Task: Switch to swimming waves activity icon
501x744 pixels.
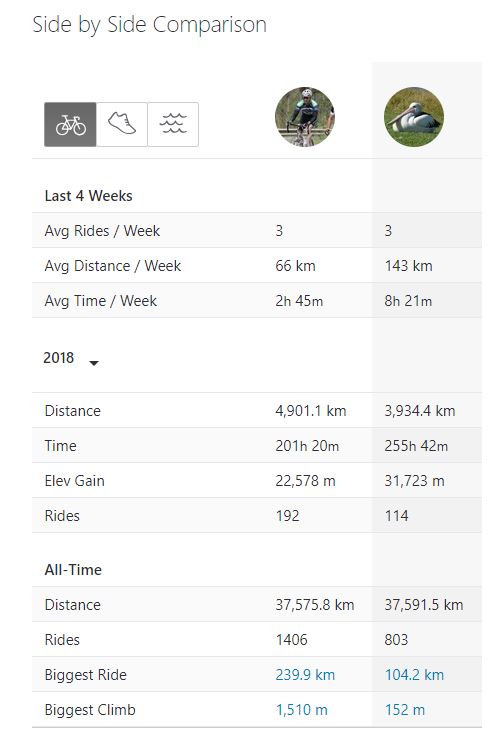Action: point(173,124)
